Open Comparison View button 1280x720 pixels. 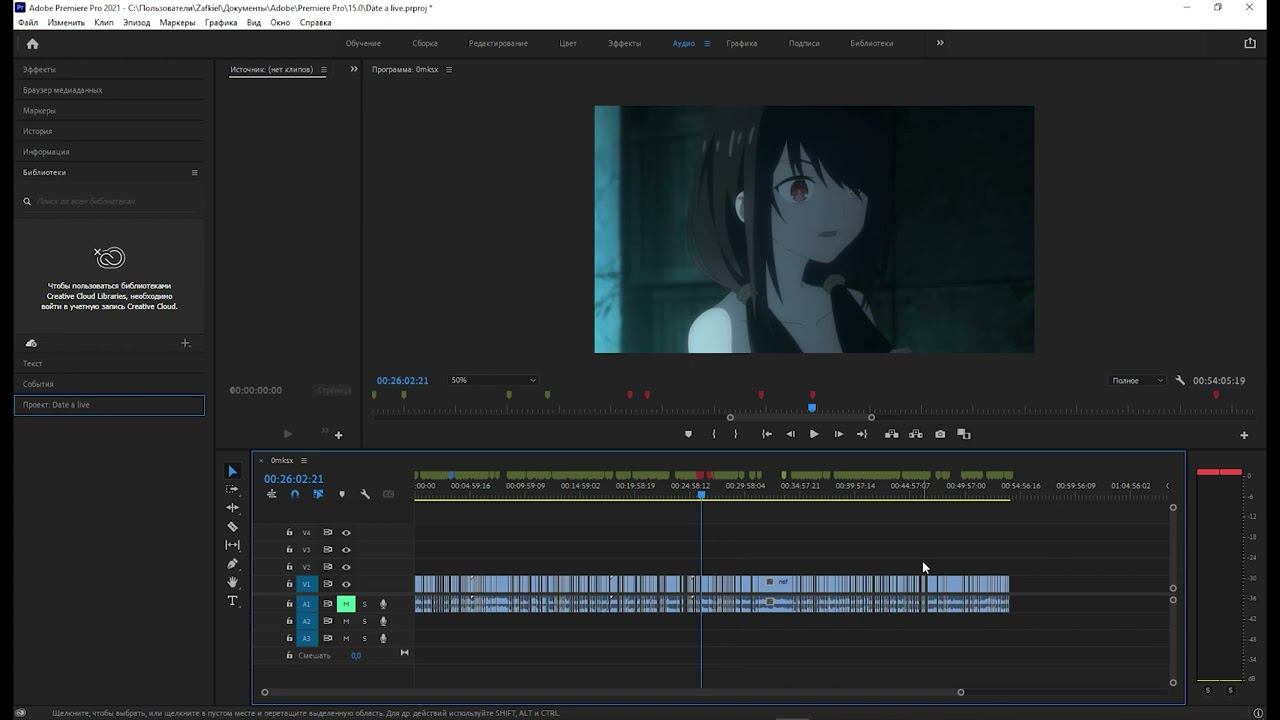click(x=964, y=434)
